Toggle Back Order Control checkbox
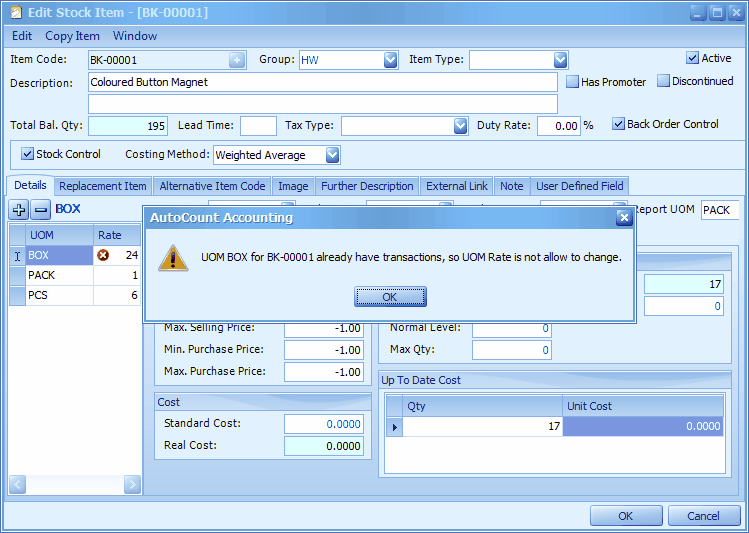This screenshot has height=533, width=749. [x=618, y=124]
